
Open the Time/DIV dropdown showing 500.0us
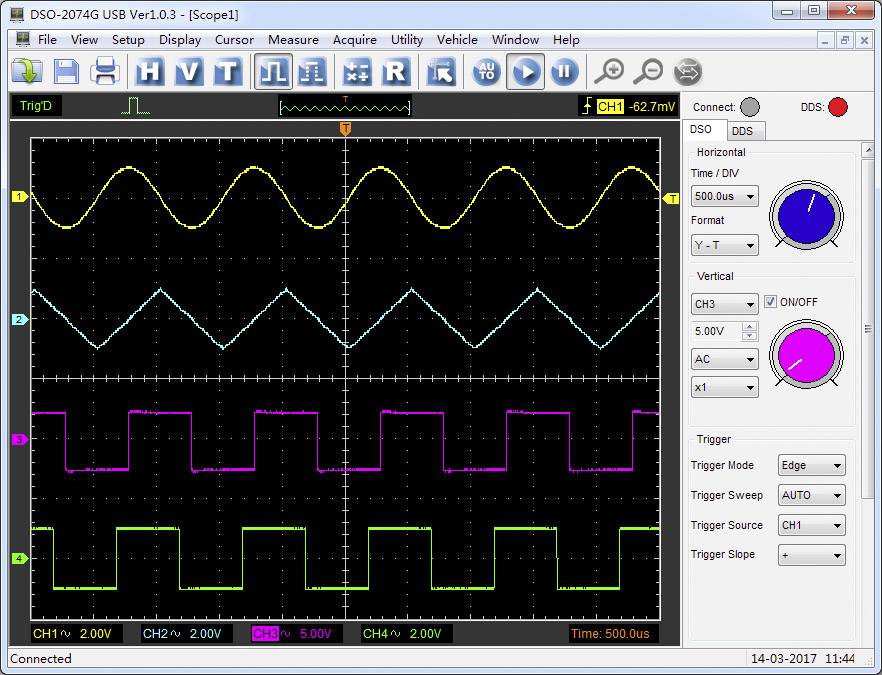coord(724,196)
